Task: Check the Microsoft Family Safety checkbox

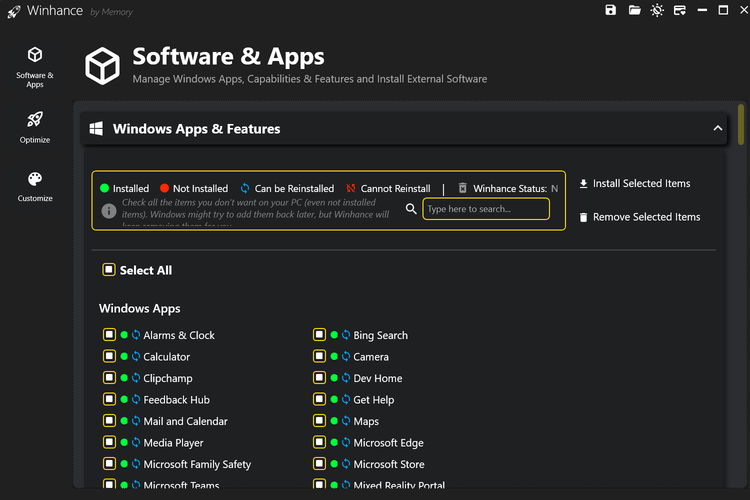Action: point(110,464)
